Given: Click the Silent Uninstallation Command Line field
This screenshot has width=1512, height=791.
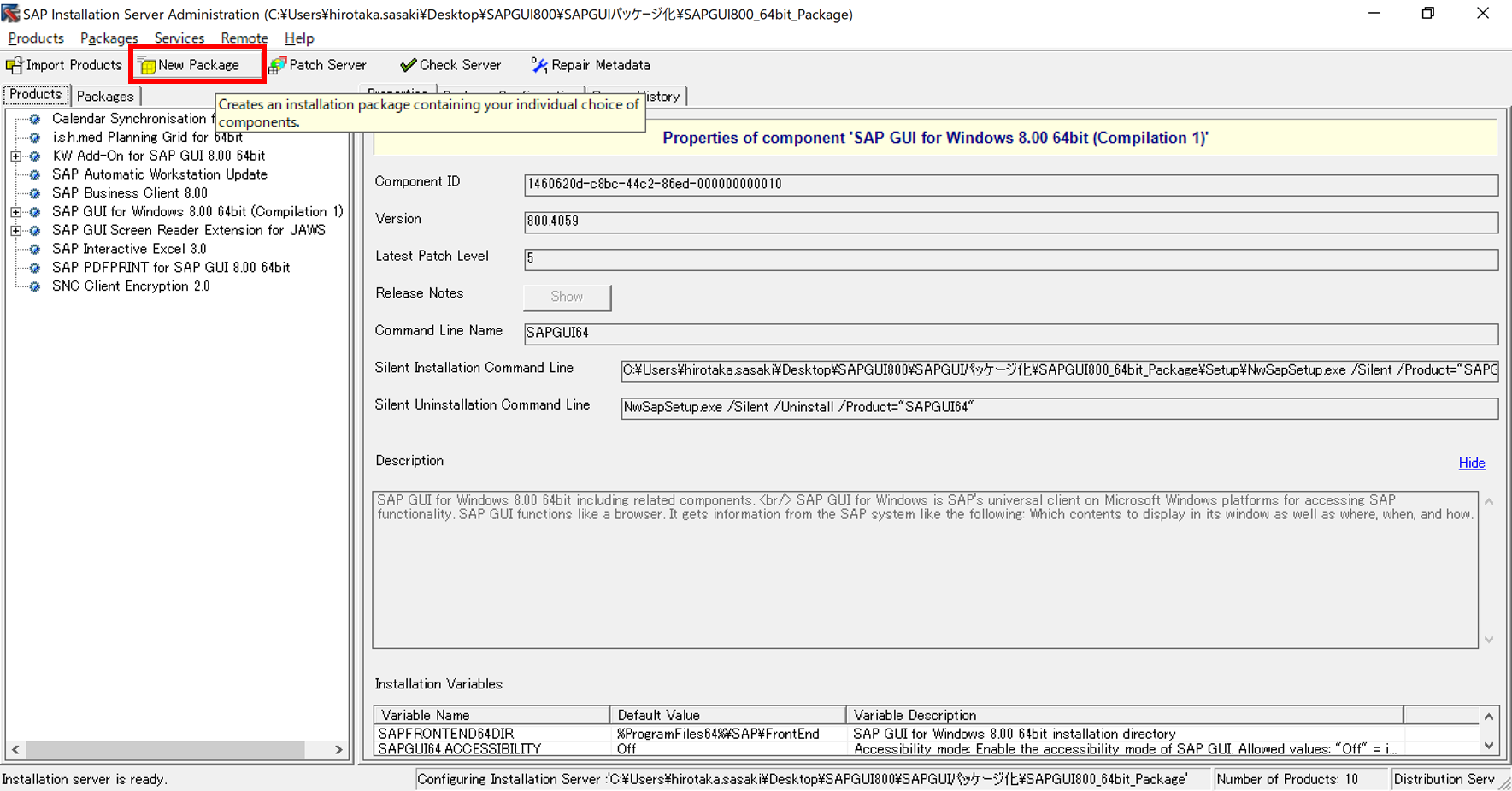Looking at the screenshot, I should tap(1060, 408).
